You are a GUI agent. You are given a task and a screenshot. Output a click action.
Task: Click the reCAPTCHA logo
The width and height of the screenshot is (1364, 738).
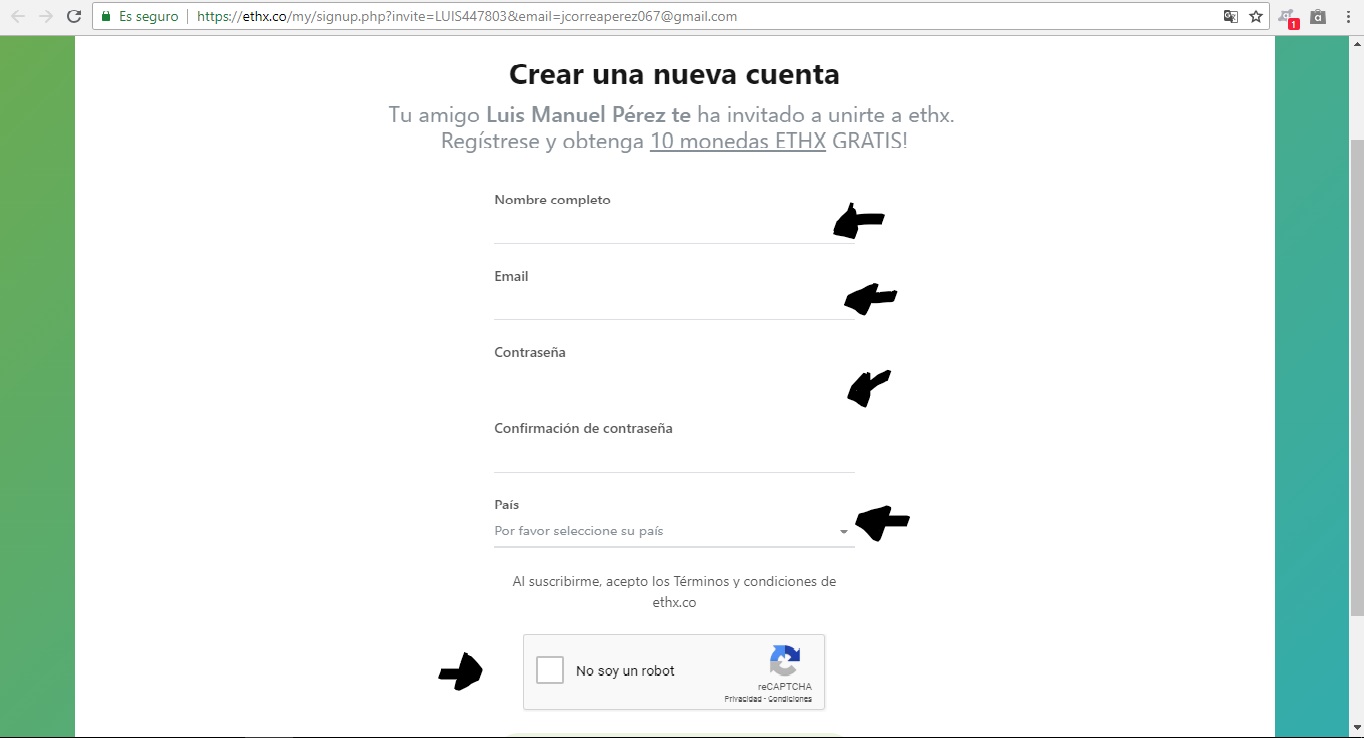[x=785, y=661]
